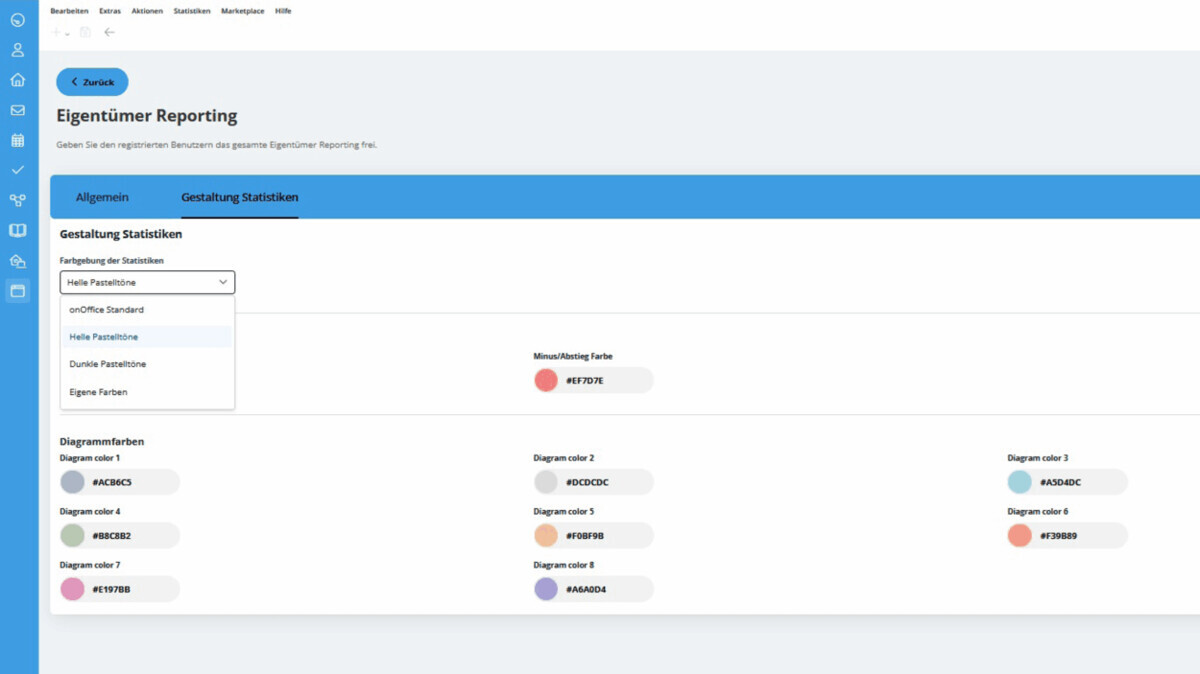Open the calendar icon in the sidebar

[16, 140]
